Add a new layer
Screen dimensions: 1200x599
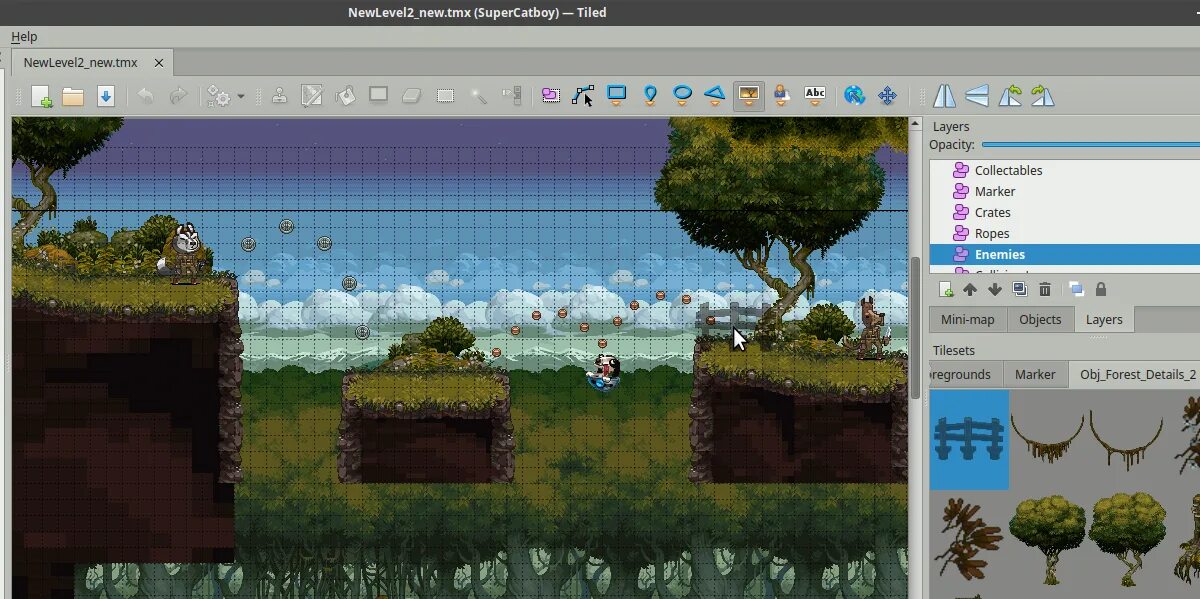(x=946, y=289)
